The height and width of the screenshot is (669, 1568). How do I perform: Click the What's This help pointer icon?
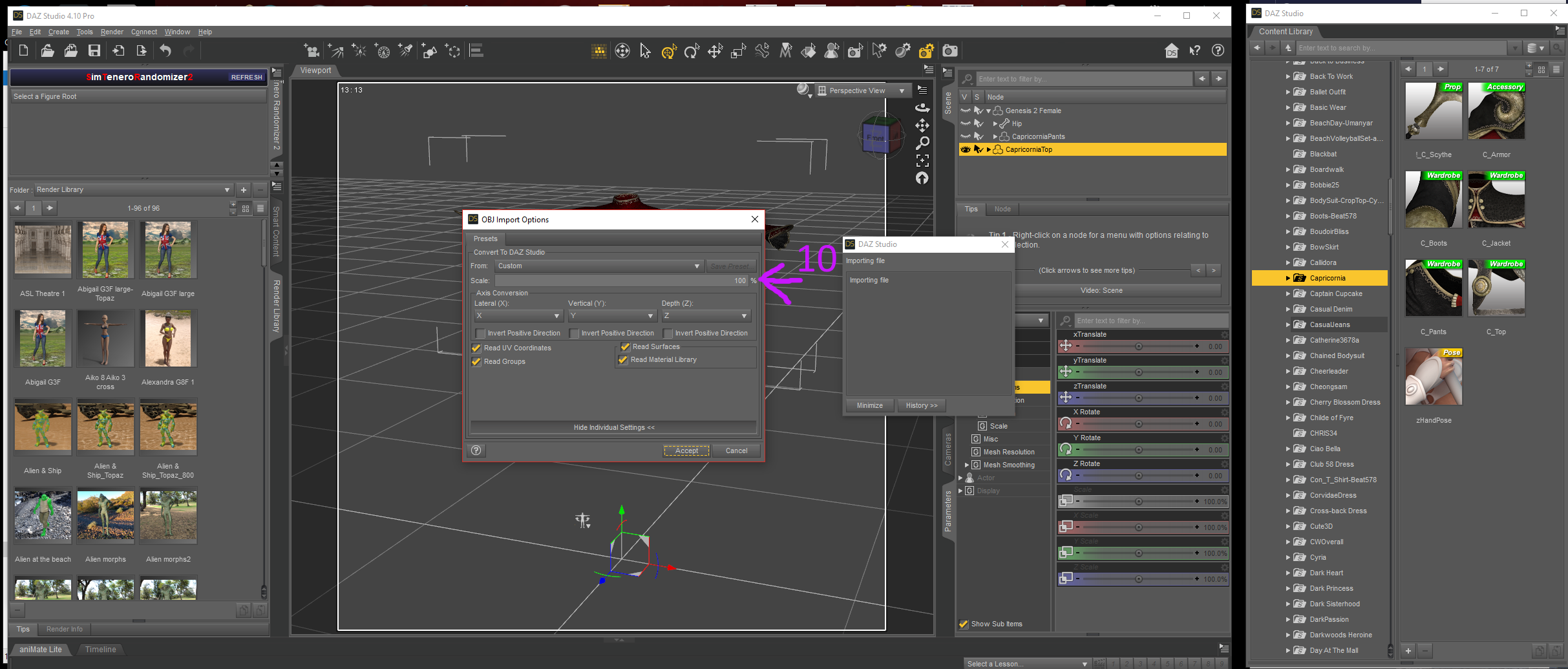[x=1194, y=50]
